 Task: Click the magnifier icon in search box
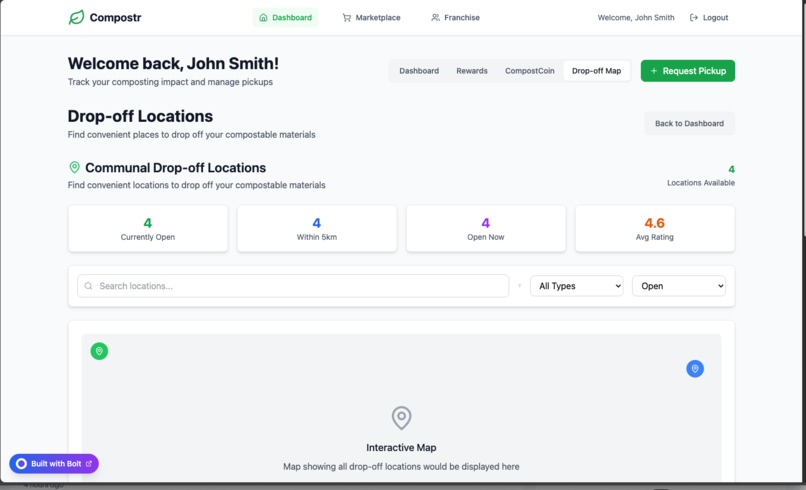pos(88,286)
